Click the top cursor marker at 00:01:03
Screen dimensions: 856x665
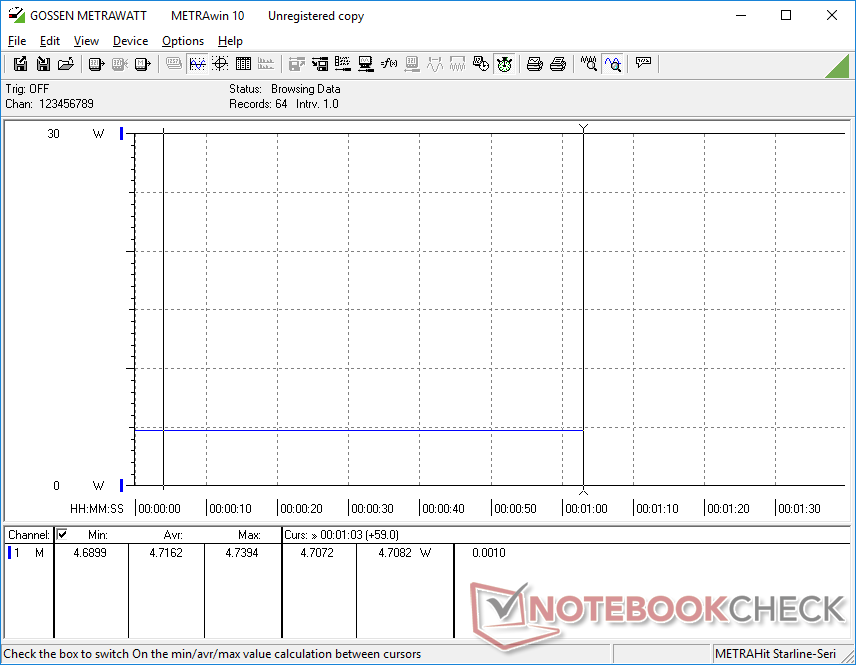[x=584, y=128]
